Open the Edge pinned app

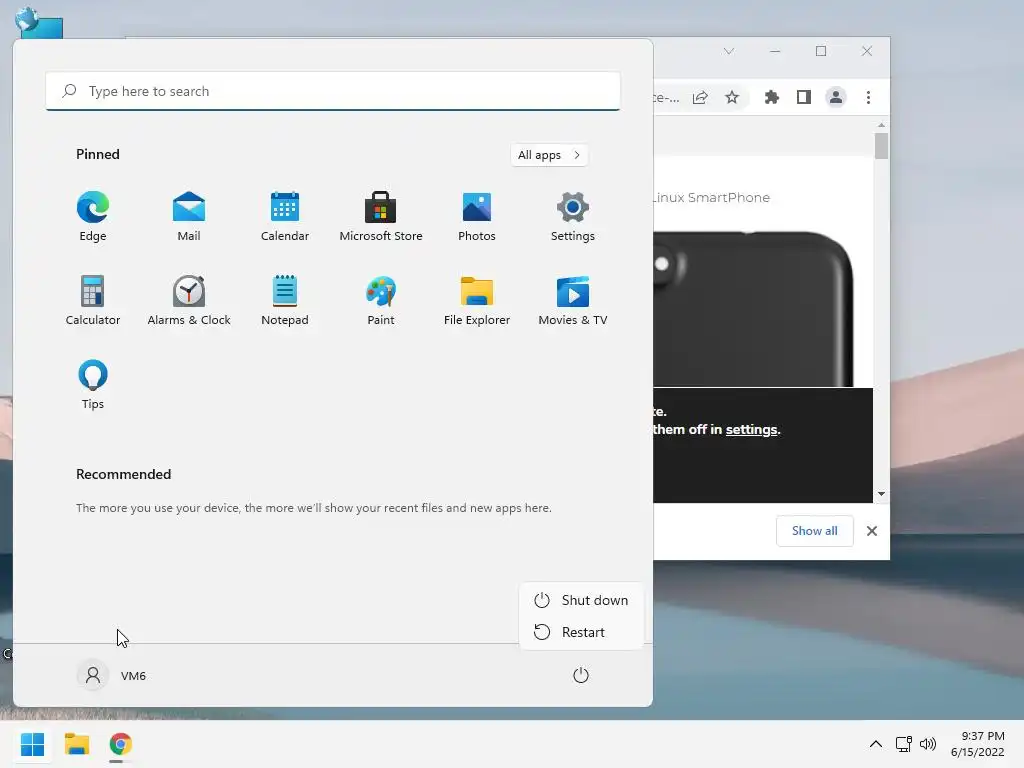93,216
